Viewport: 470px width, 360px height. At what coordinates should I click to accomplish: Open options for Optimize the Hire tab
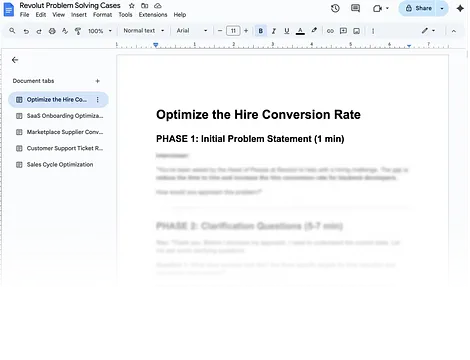tap(97, 100)
